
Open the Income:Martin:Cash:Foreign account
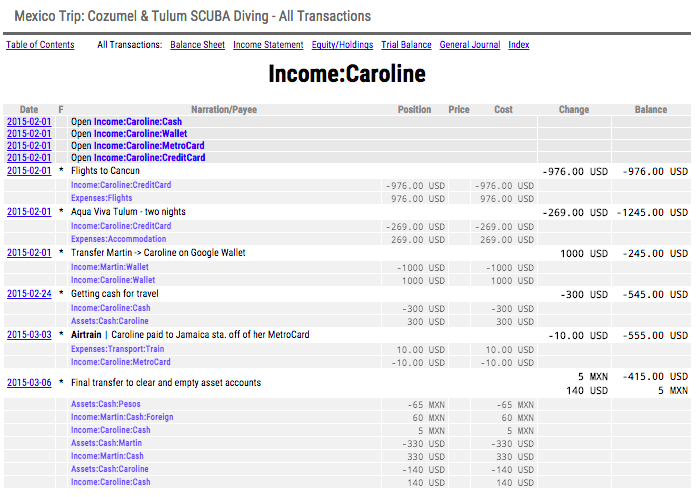(x=122, y=417)
